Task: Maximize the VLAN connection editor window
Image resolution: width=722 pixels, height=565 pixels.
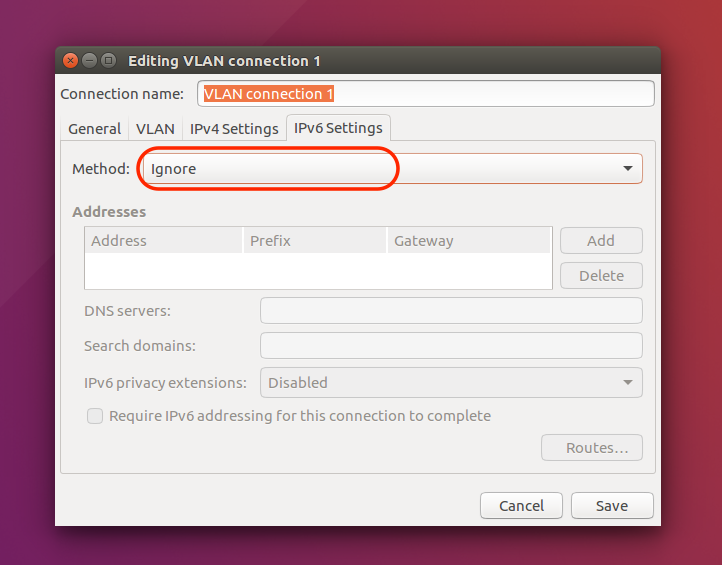Action: [x=109, y=60]
